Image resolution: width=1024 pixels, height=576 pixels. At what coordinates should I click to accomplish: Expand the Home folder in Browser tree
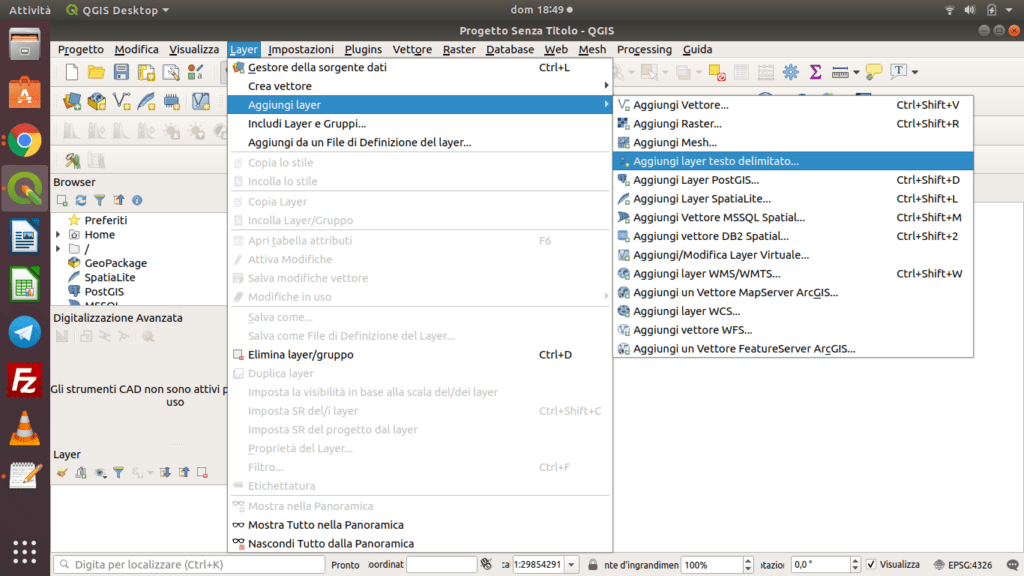click(x=58, y=235)
